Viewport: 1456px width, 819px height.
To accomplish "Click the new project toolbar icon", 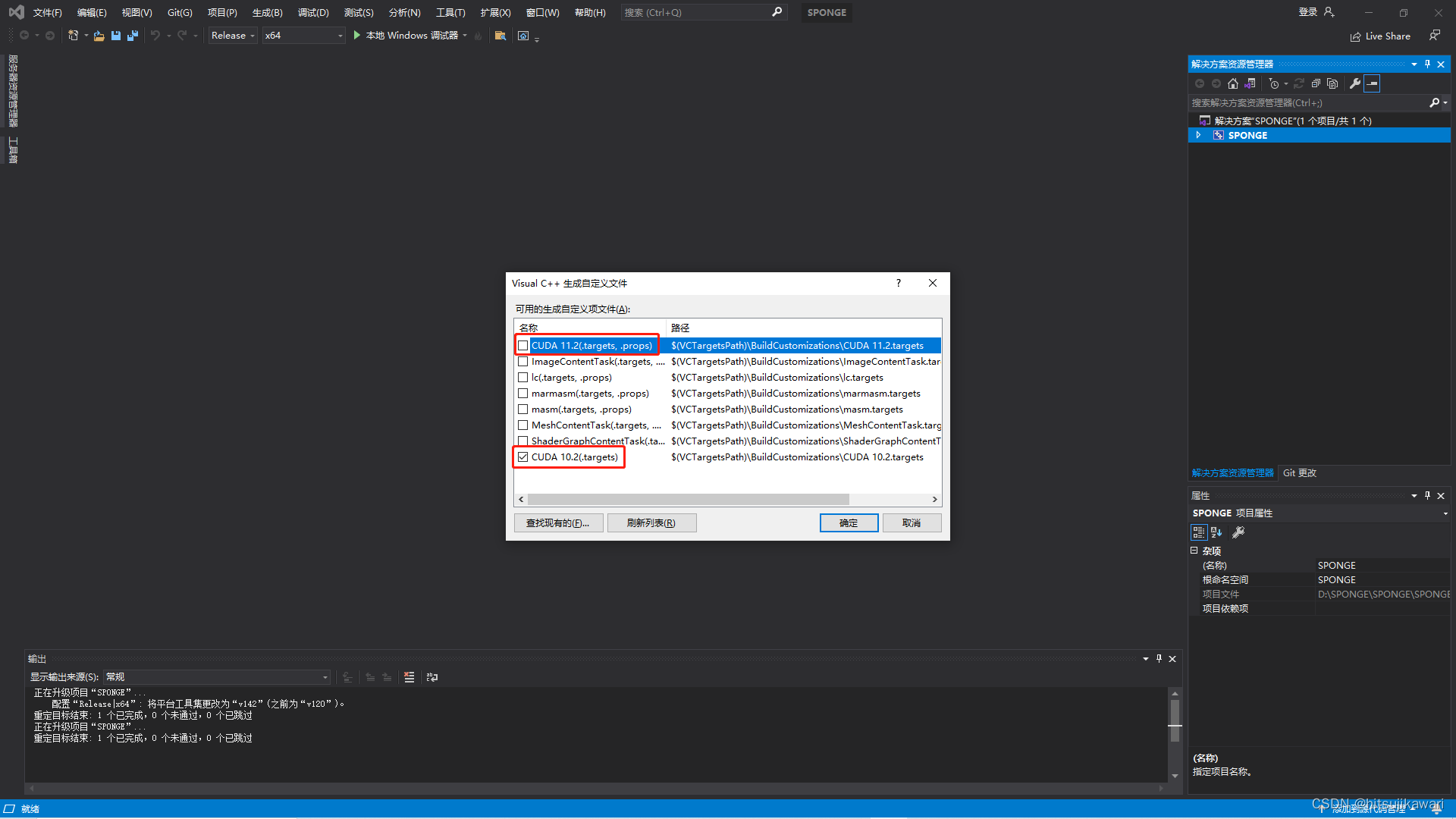I will coord(73,36).
